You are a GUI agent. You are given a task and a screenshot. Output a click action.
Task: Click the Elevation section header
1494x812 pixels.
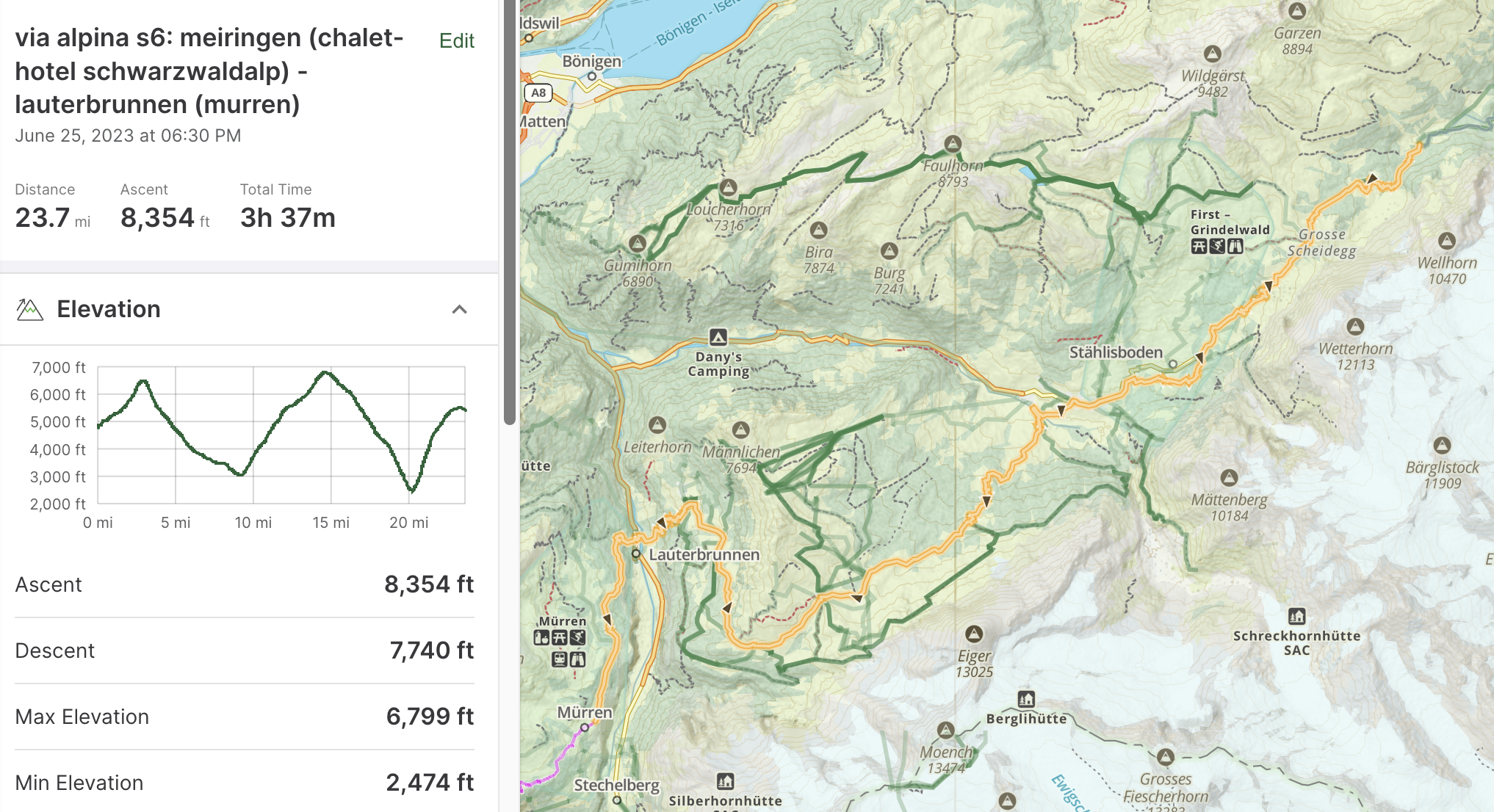[109, 309]
